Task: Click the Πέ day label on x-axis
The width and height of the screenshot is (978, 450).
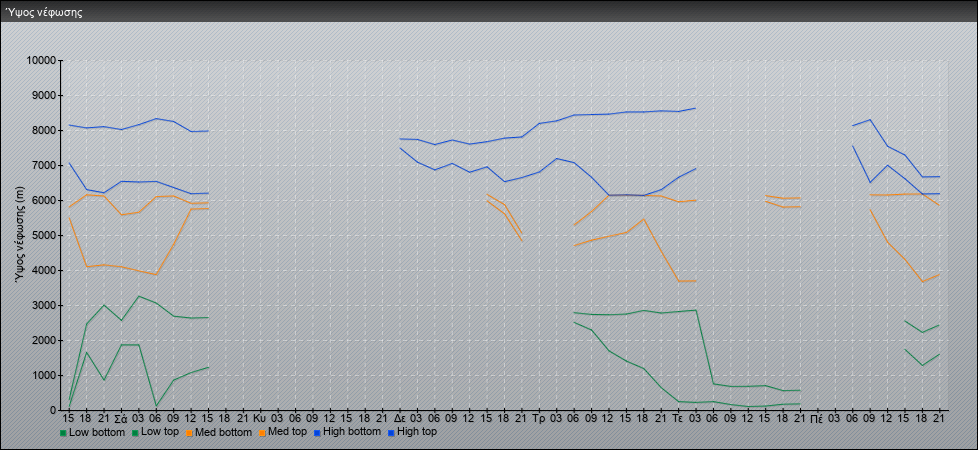Action: tap(817, 418)
